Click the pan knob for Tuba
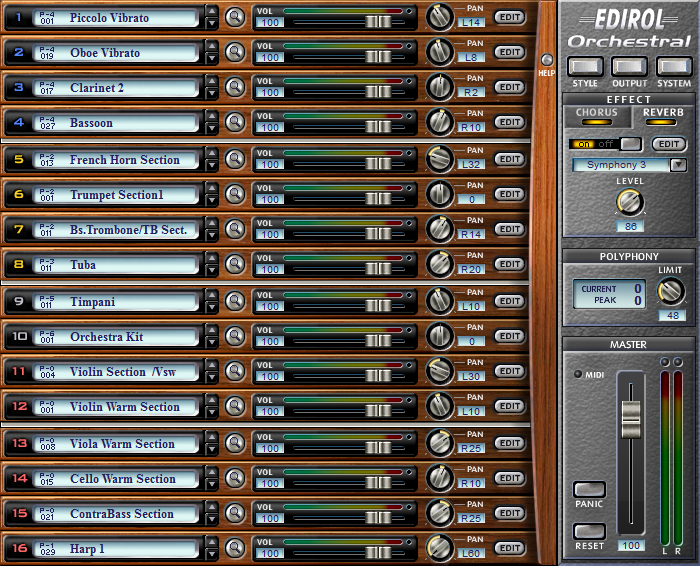The image size is (700, 566). coord(440,264)
